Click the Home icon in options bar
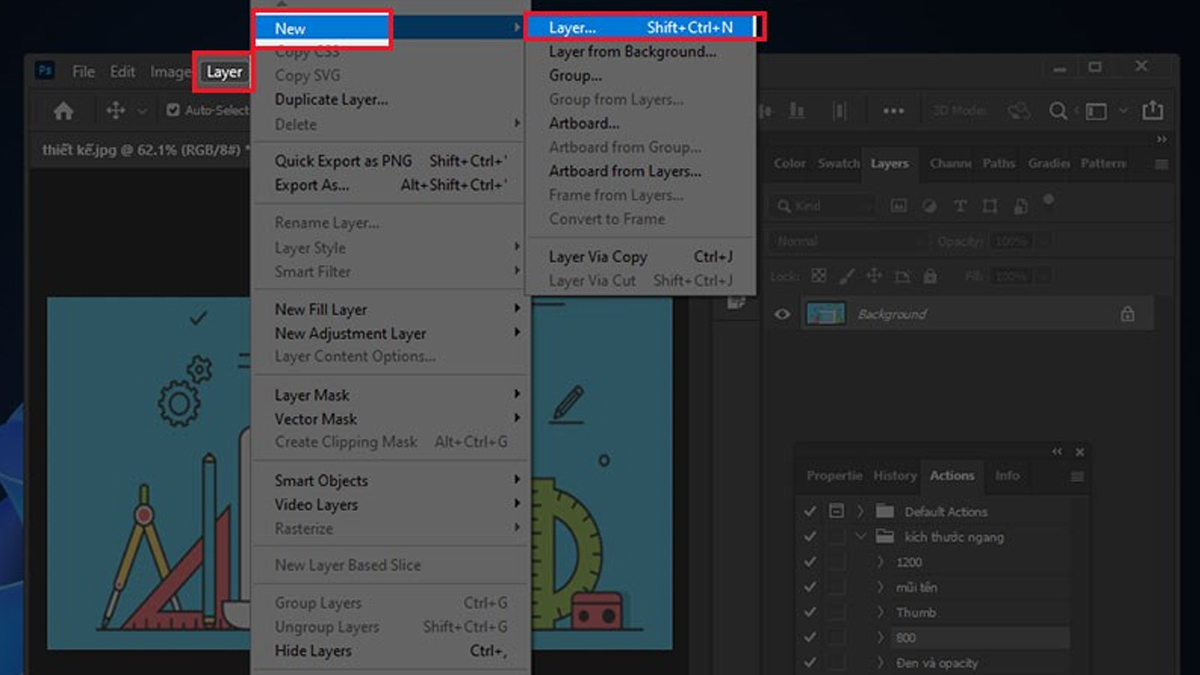 [x=63, y=111]
